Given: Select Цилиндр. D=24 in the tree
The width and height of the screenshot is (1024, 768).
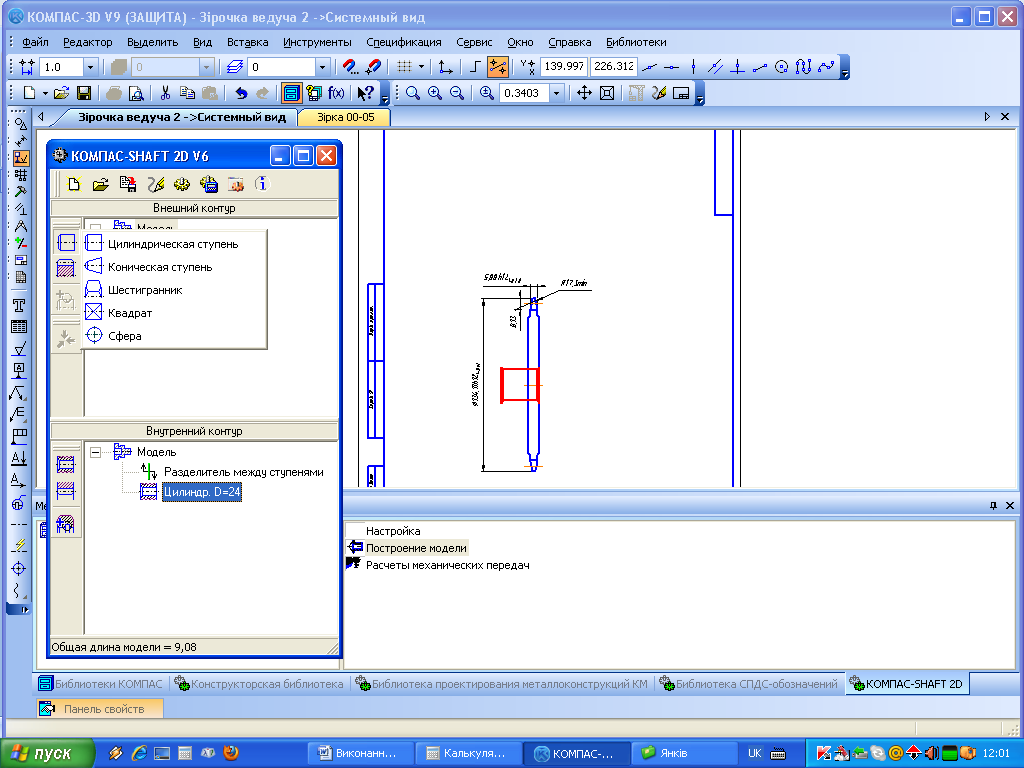Looking at the screenshot, I should (x=202, y=492).
